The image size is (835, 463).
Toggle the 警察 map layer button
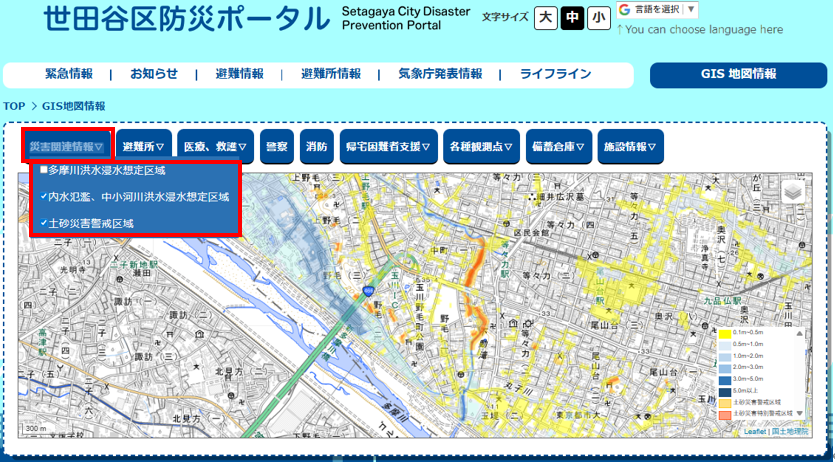(x=277, y=147)
